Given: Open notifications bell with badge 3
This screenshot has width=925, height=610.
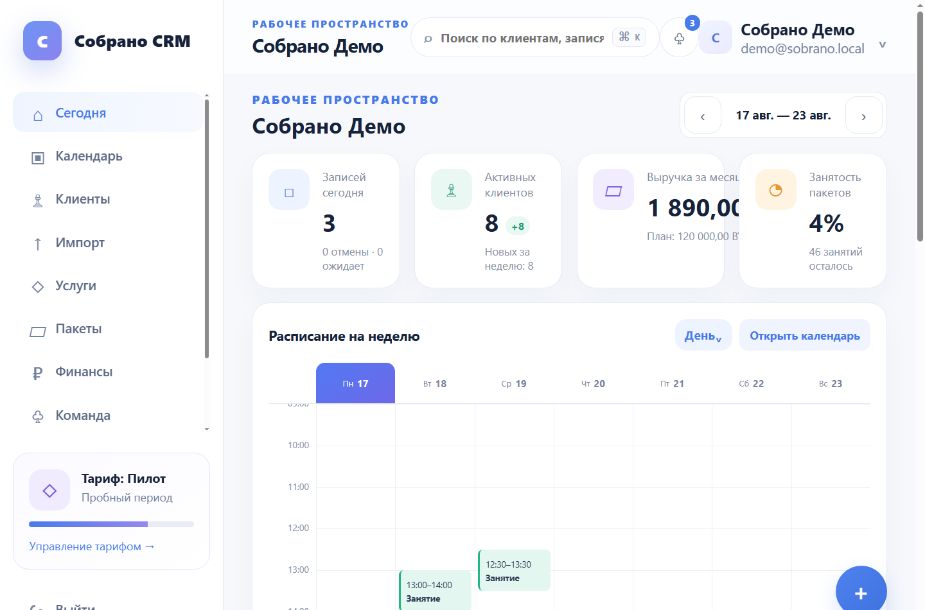Looking at the screenshot, I should point(679,38).
